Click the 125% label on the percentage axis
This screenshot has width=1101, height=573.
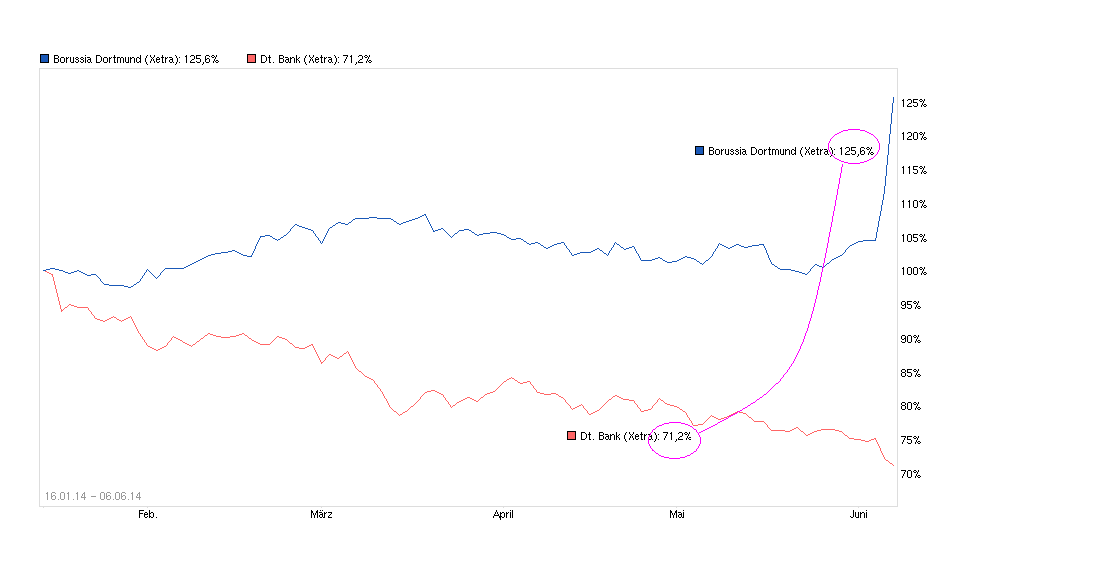click(913, 103)
